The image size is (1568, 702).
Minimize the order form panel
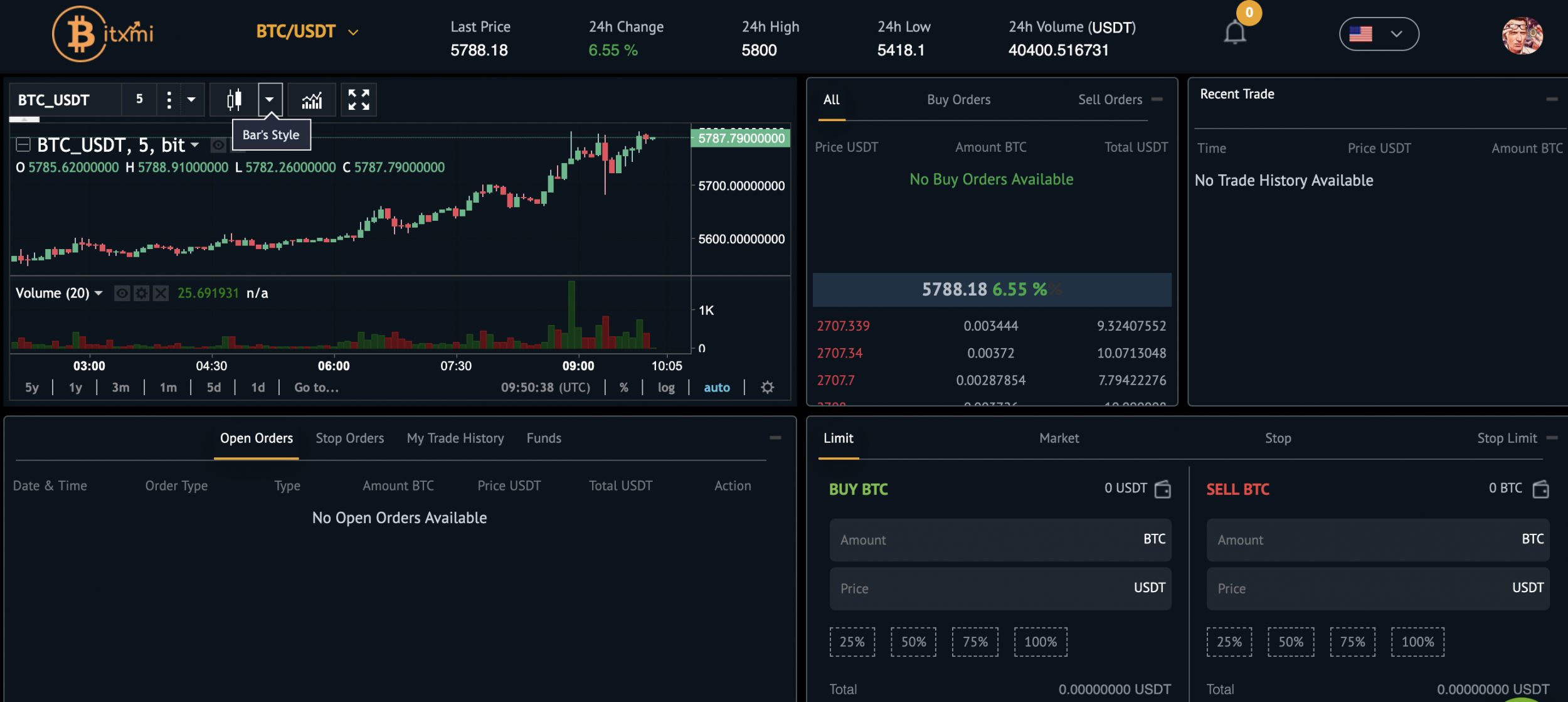coord(1552,438)
